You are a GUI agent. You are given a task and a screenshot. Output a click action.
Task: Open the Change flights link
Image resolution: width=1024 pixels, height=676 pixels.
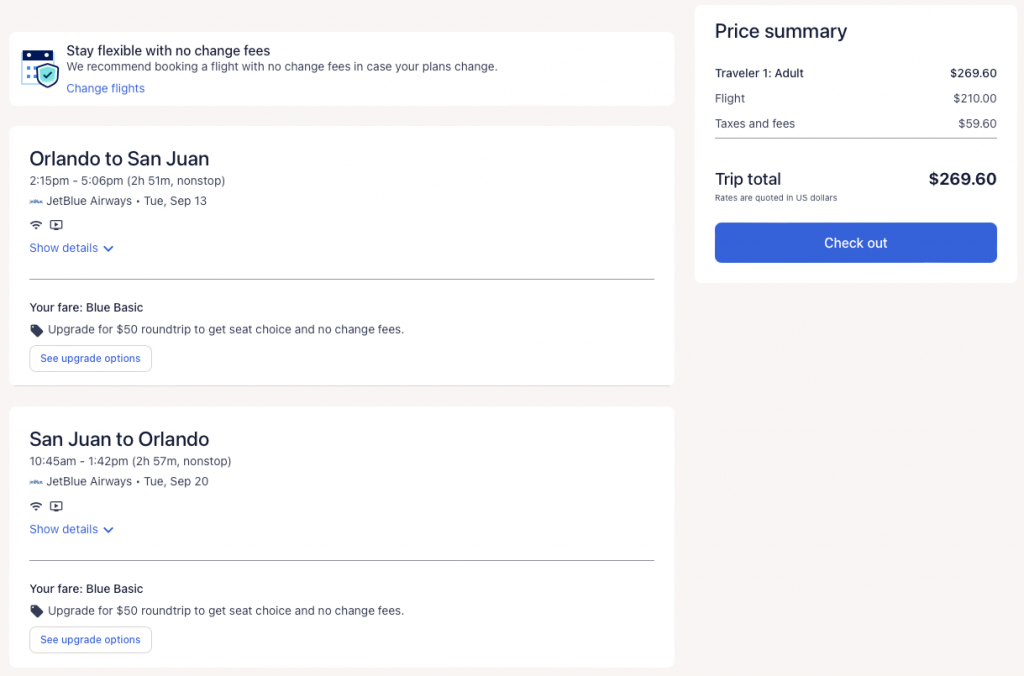point(105,88)
